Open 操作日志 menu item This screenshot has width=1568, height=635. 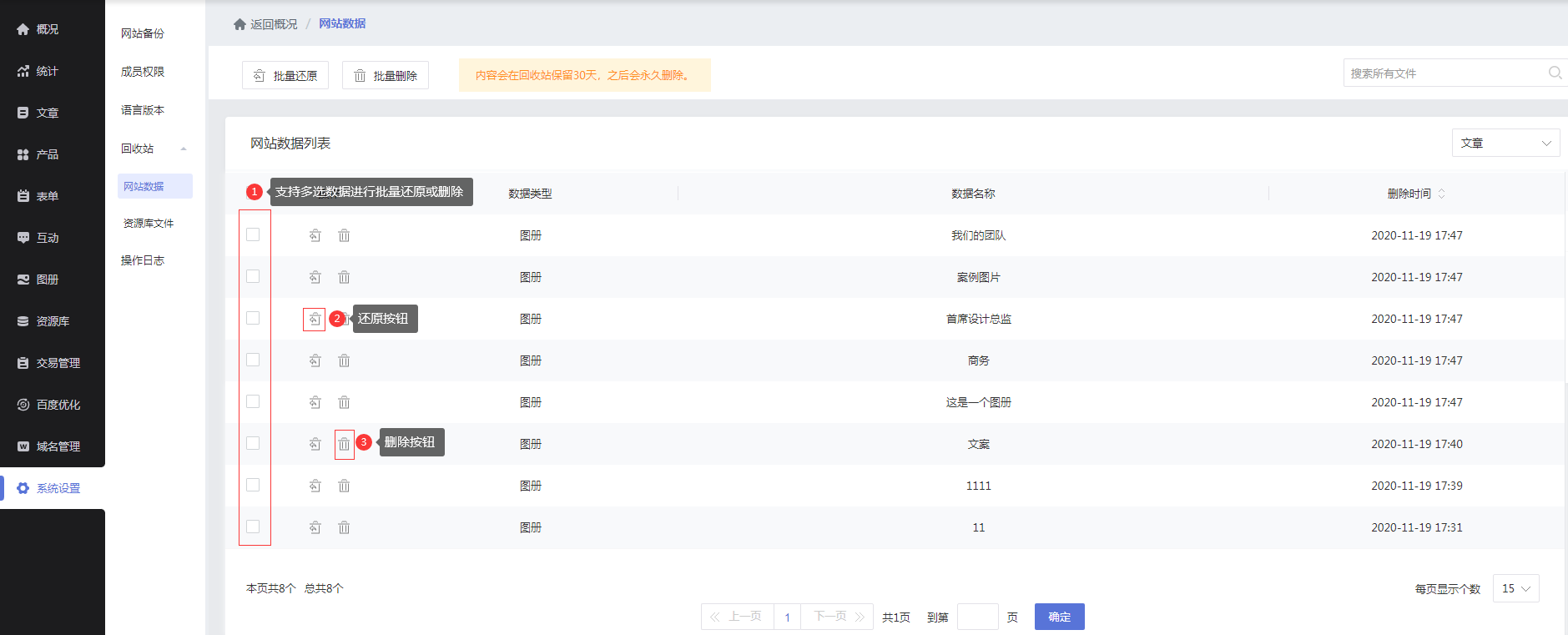143,260
